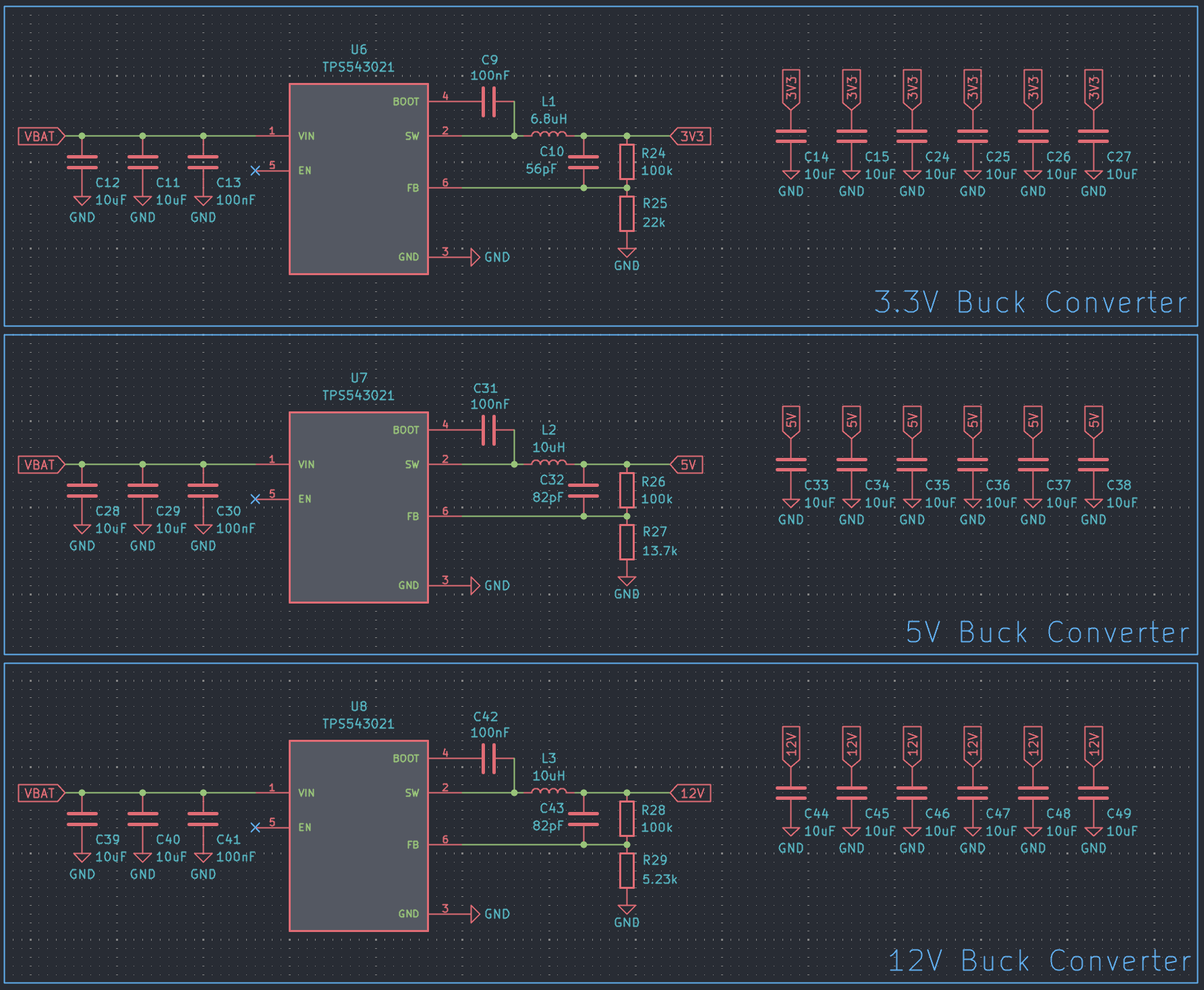Click the "56pF" value text of C10
This screenshot has height=990, width=1204.
click(541, 169)
